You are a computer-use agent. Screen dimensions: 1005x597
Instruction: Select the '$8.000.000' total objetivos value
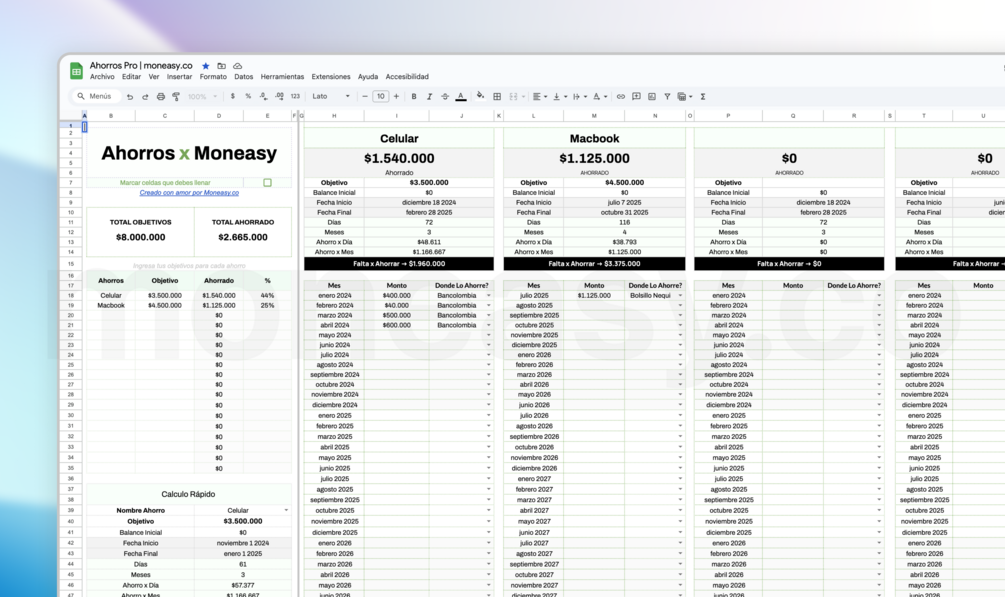click(x=140, y=237)
